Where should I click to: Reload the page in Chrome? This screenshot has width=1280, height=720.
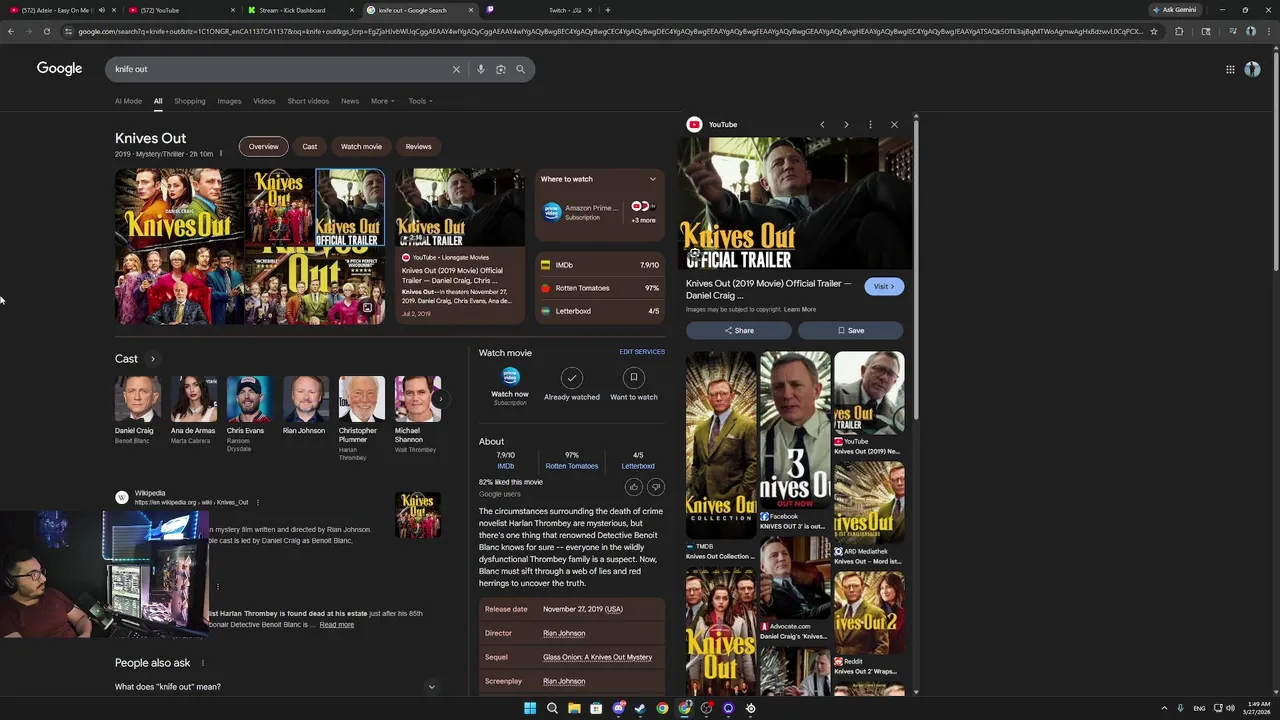tap(46, 31)
